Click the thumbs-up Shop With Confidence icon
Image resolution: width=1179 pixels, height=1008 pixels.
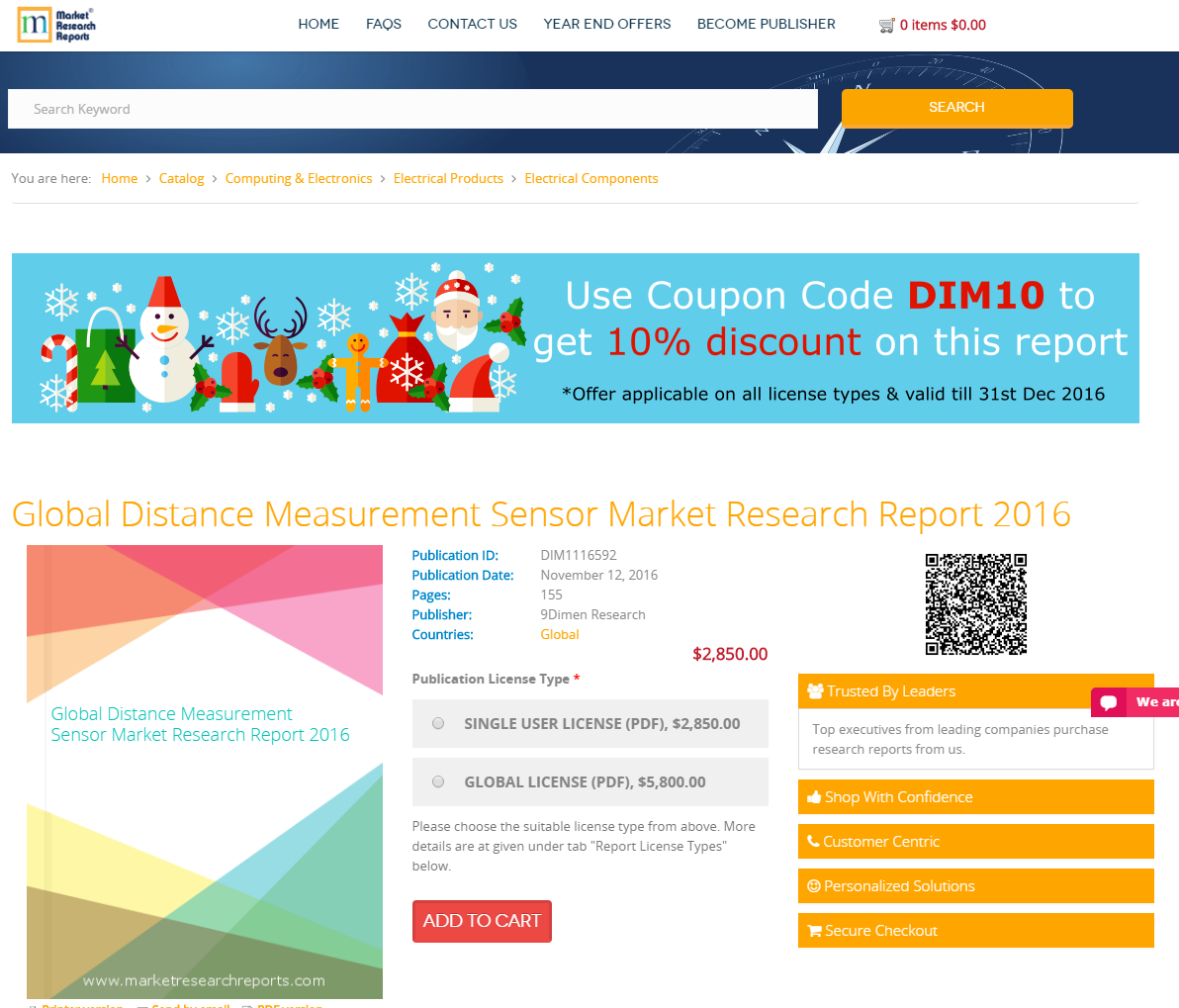click(814, 796)
